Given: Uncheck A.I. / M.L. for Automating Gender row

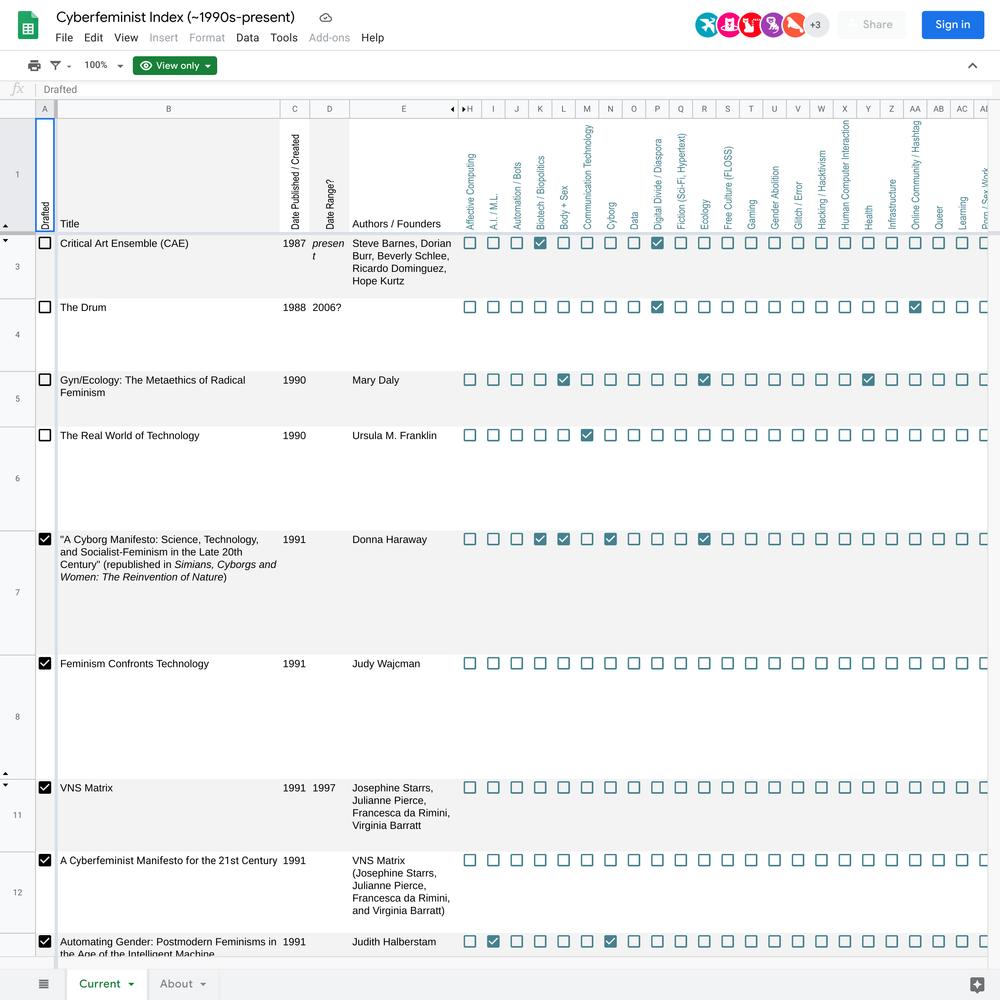Looking at the screenshot, I should point(493,941).
